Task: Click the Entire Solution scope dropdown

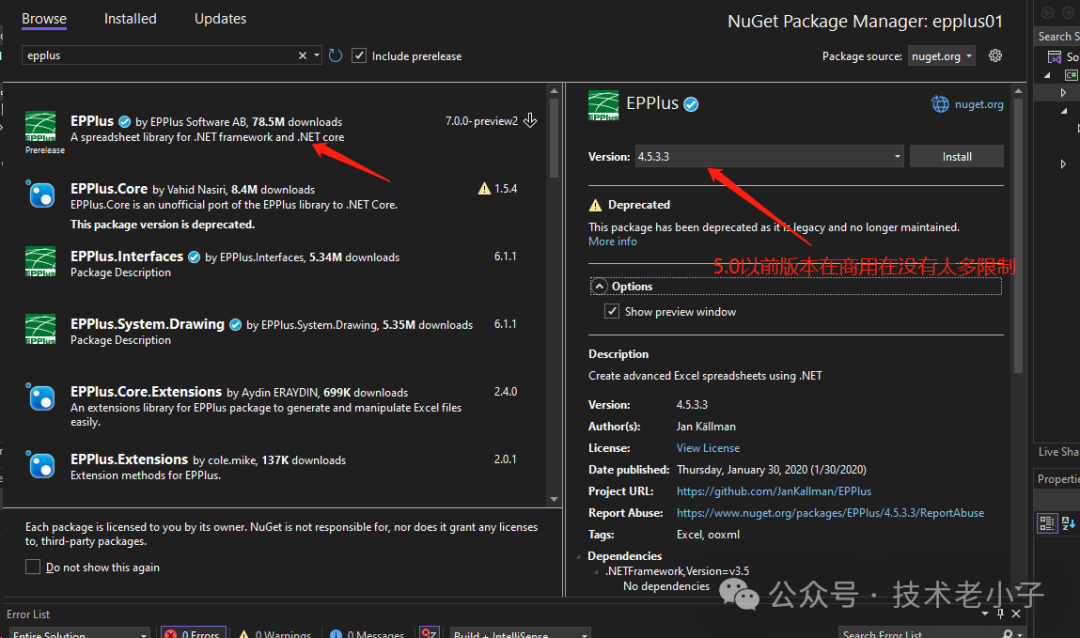Action: coord(79,633)
